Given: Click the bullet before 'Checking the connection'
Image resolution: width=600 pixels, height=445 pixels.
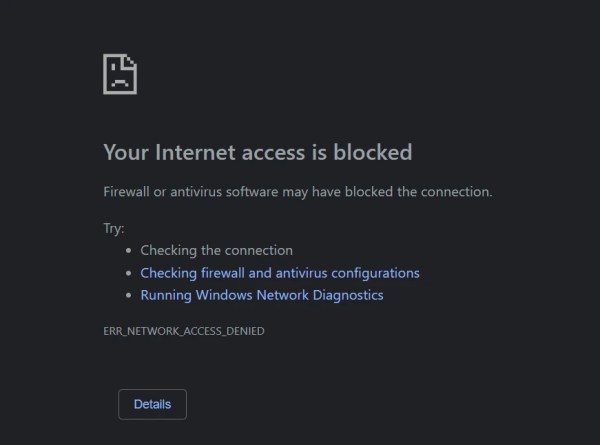Looking at the screenshot, I should (129, 250).
